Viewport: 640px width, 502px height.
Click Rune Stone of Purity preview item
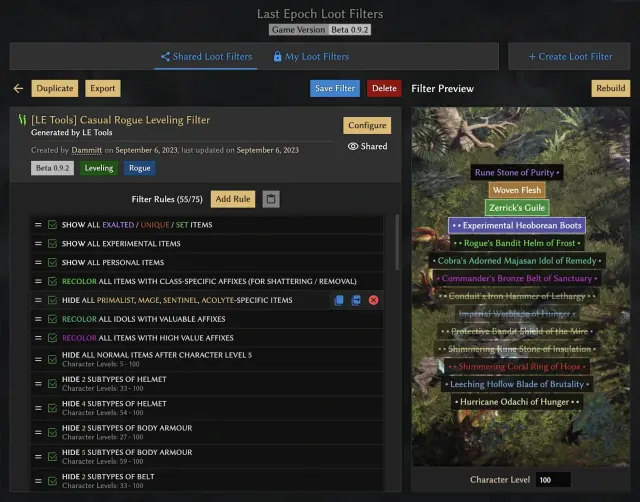click(517, 172)
